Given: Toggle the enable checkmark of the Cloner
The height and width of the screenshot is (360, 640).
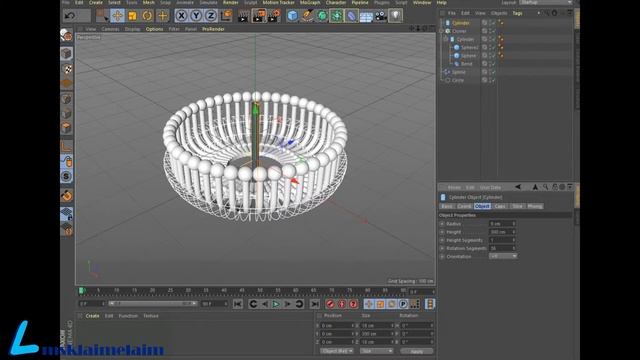Looking at the screenshot, I should point(492,31).
